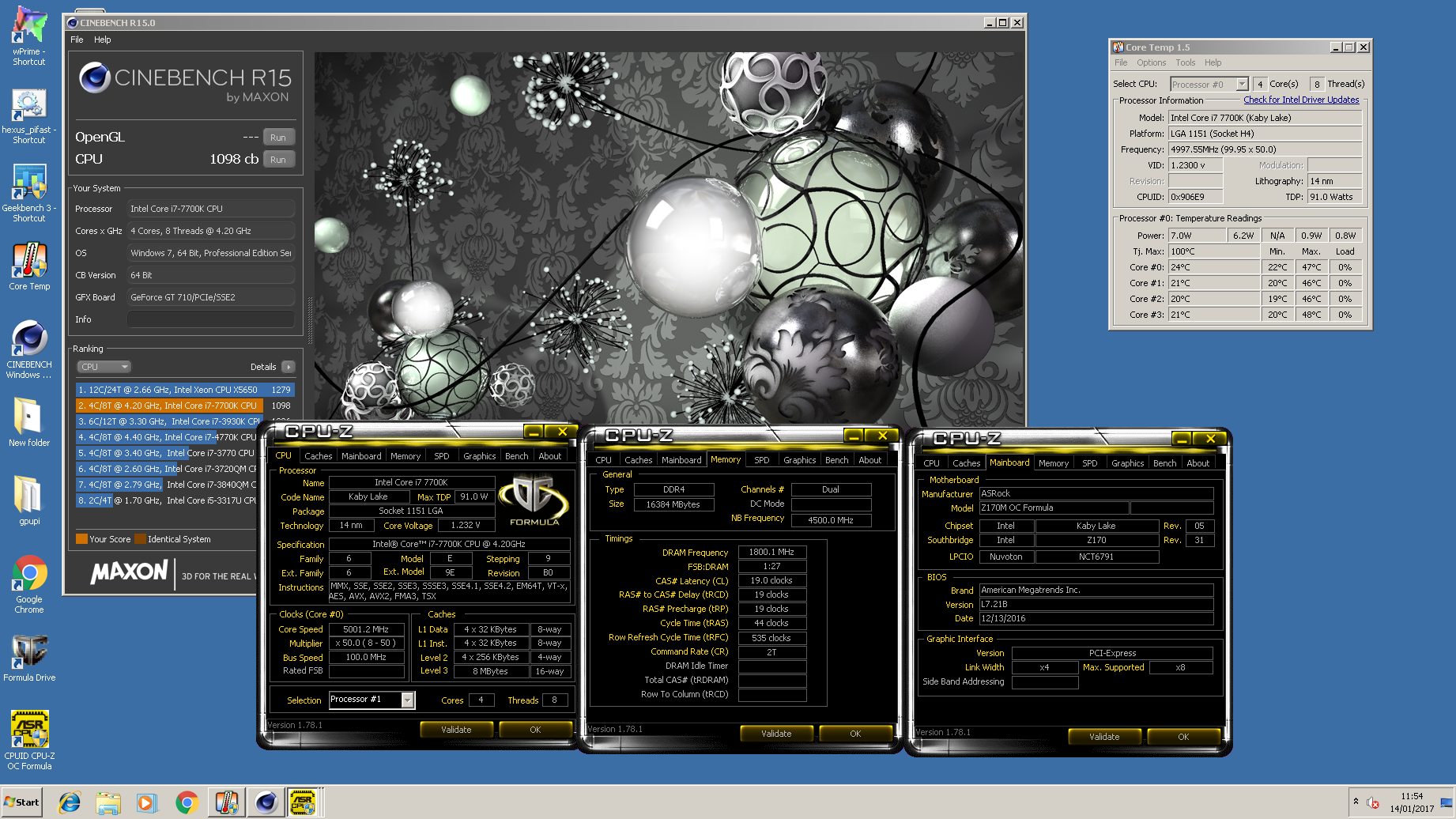This screenshot has width=1456, height=819.
Task: Open the Select CPU Processor #0 dropdown
Action: pos(1209,84)
